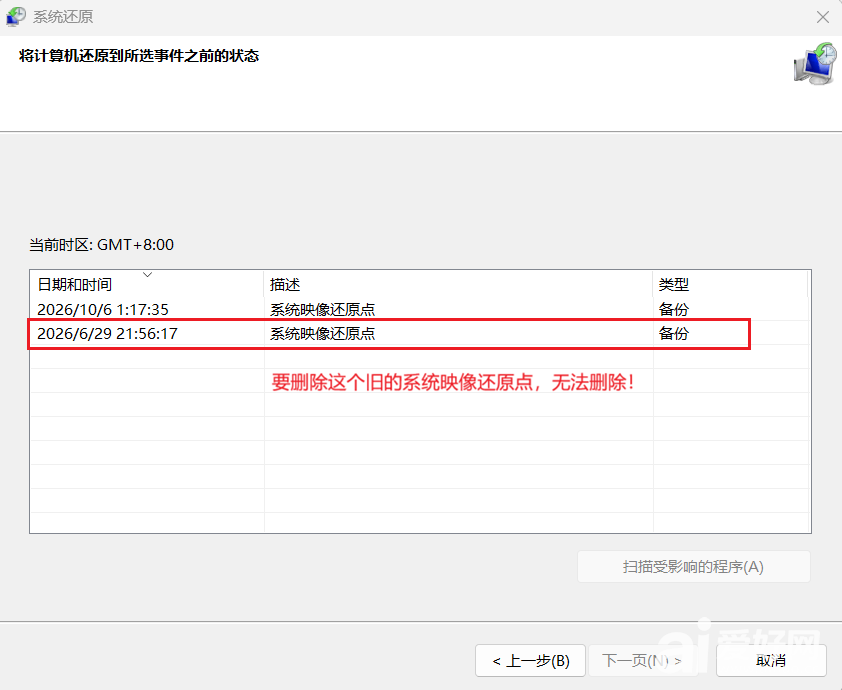This screenshot has height=690, width=842.
Task: Cancel with the 取消 button
Action: click(x=771, y=660)
